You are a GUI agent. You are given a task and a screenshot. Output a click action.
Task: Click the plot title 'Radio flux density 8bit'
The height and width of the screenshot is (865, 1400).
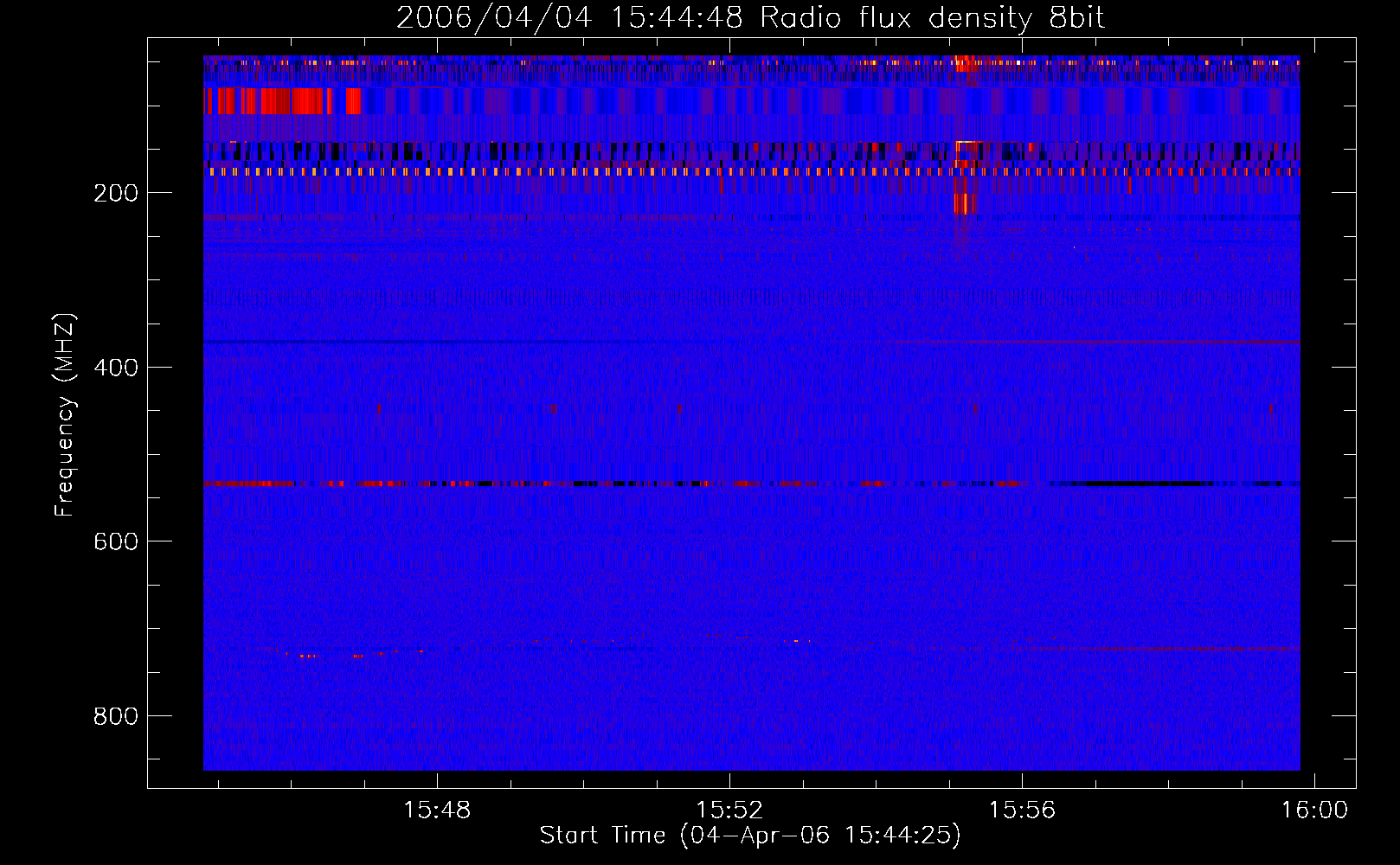[x=932, y=18]
